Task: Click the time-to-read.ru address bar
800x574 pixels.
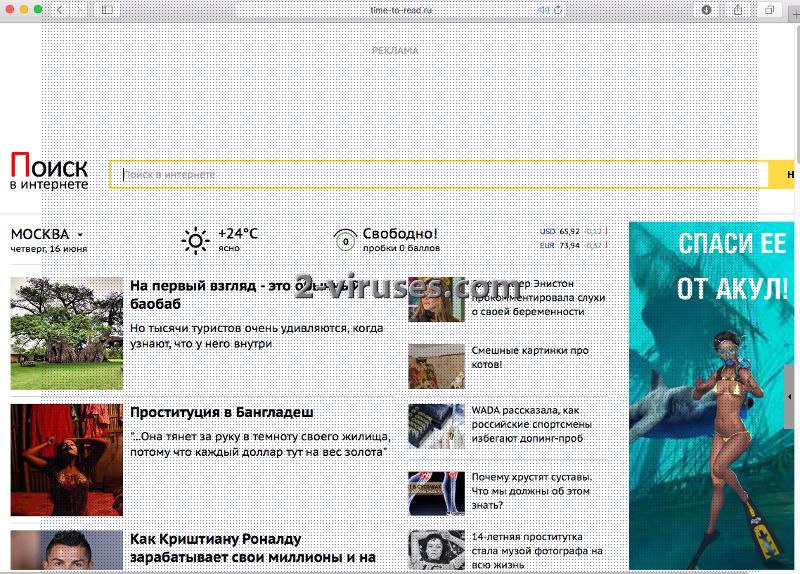Action: (x=390, y=9)
